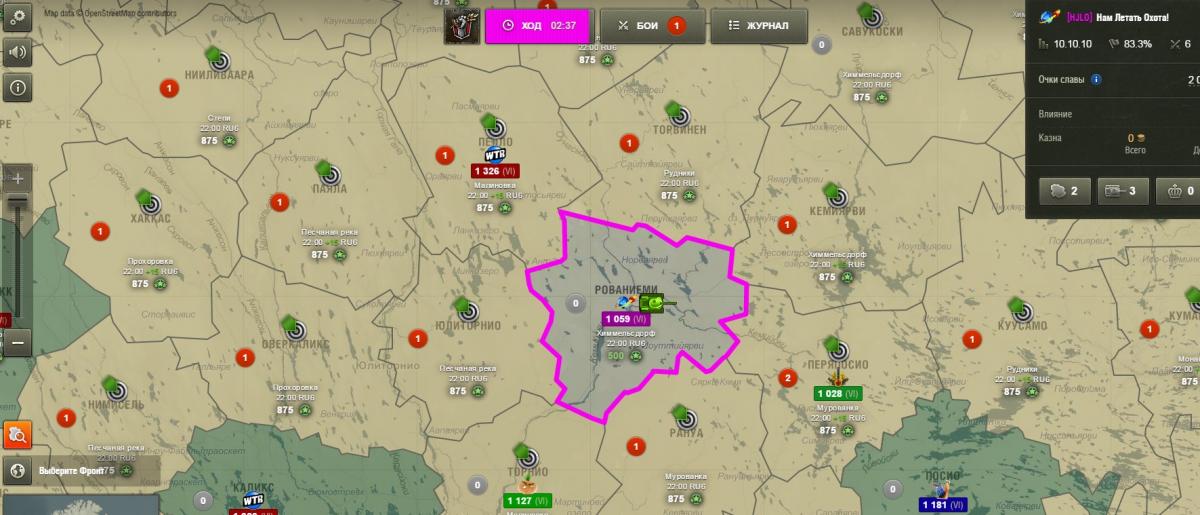
Task: Open the orange province search button
Action: click(x=18, y=435)
